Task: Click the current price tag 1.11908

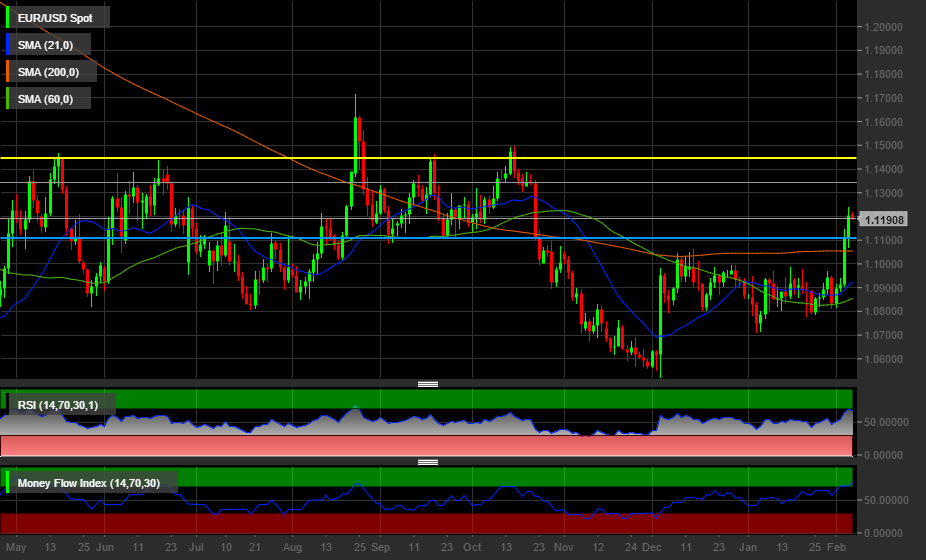Action: 885,219
